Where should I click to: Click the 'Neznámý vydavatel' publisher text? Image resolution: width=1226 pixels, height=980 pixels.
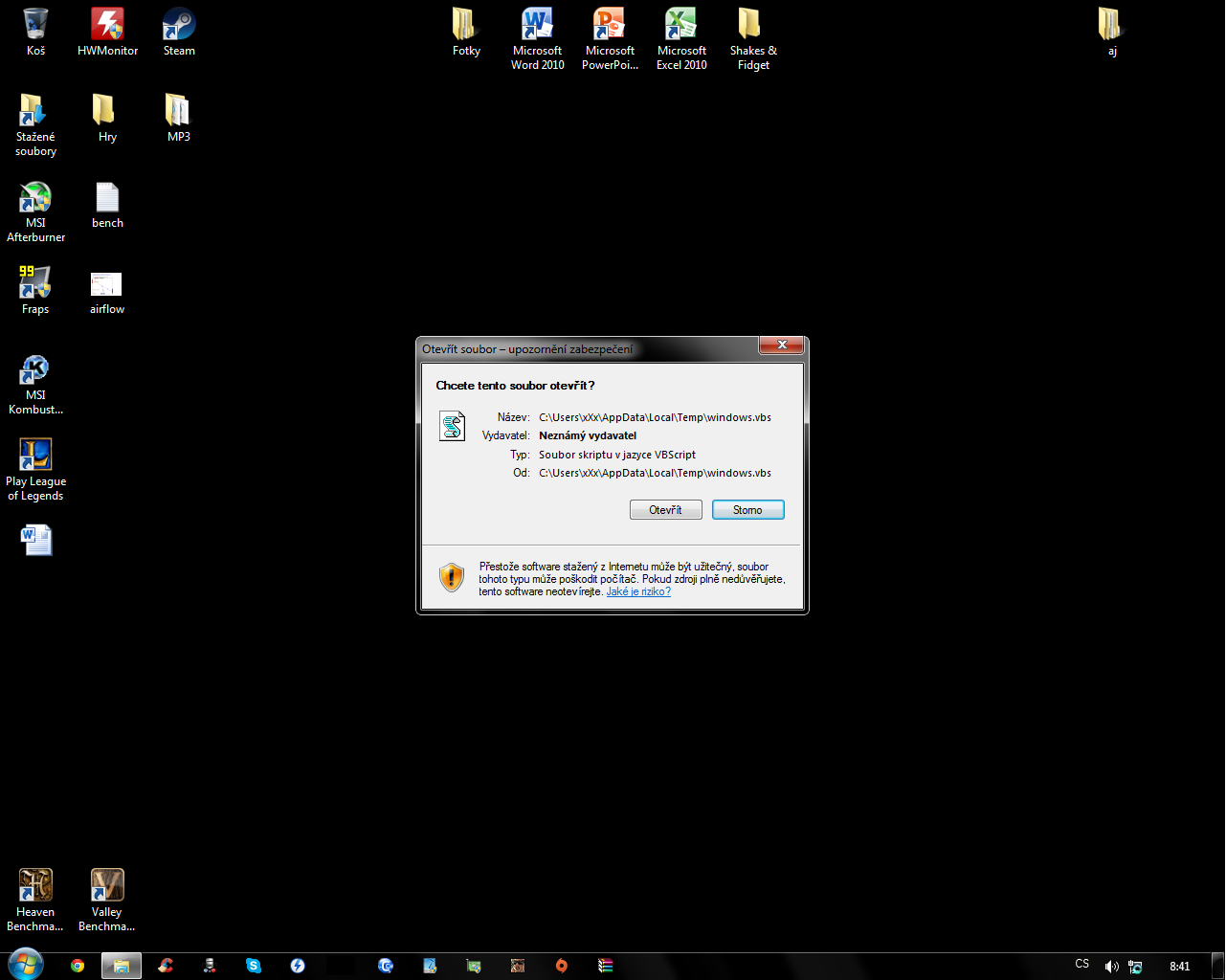coord(588,435)
